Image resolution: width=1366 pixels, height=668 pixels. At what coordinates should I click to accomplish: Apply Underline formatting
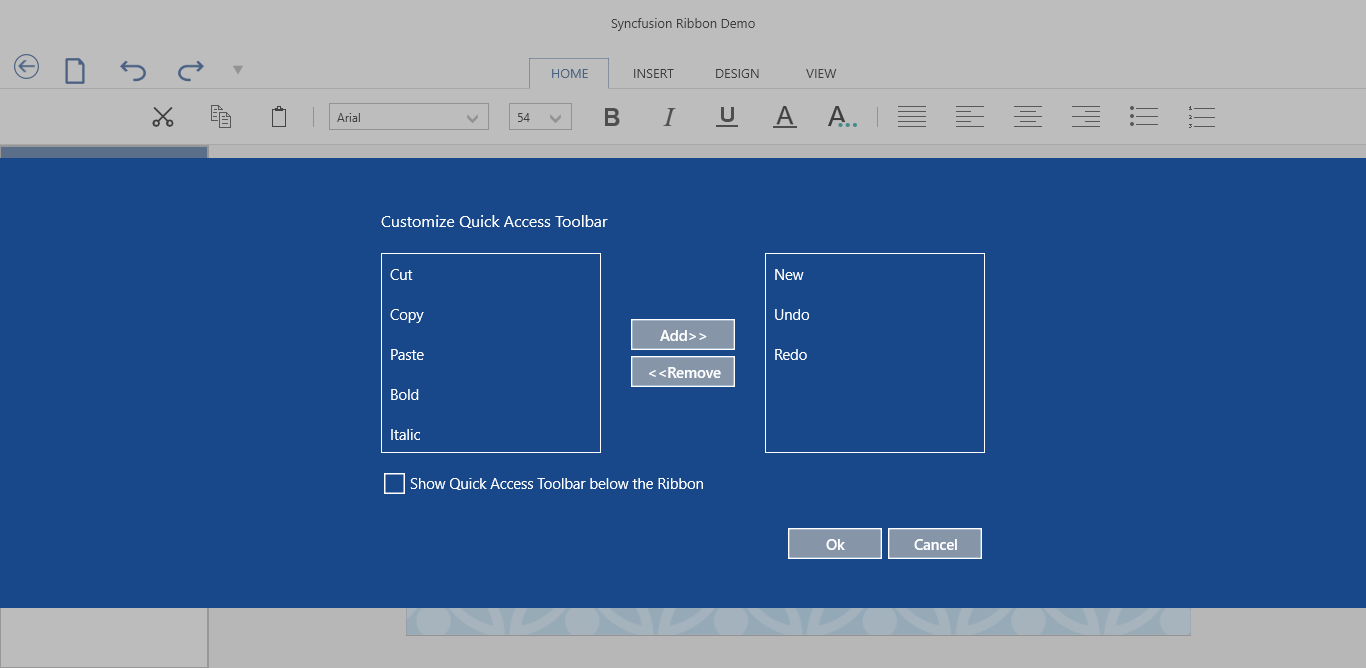pos(727,116)
